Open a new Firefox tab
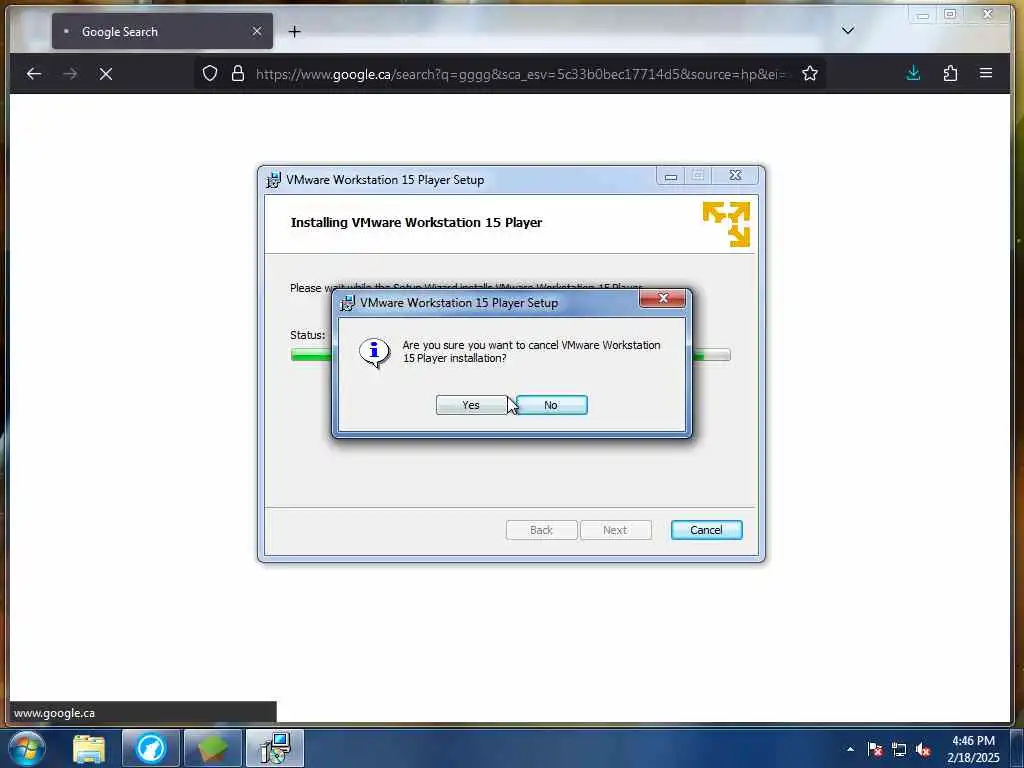1024x768 pixels. (x=295, y=31)
